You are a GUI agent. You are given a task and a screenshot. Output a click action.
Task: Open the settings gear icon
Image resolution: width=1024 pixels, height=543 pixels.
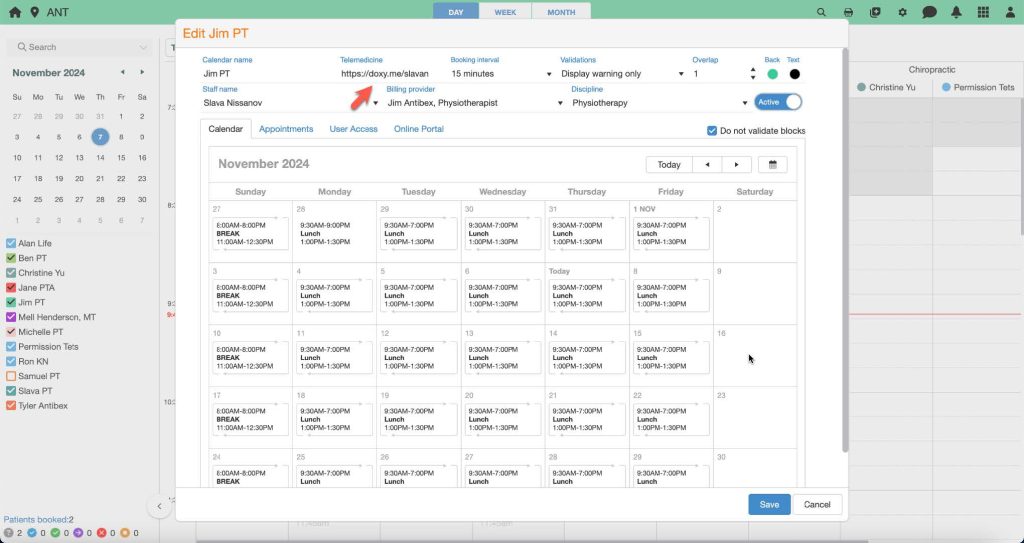[902, 12]
